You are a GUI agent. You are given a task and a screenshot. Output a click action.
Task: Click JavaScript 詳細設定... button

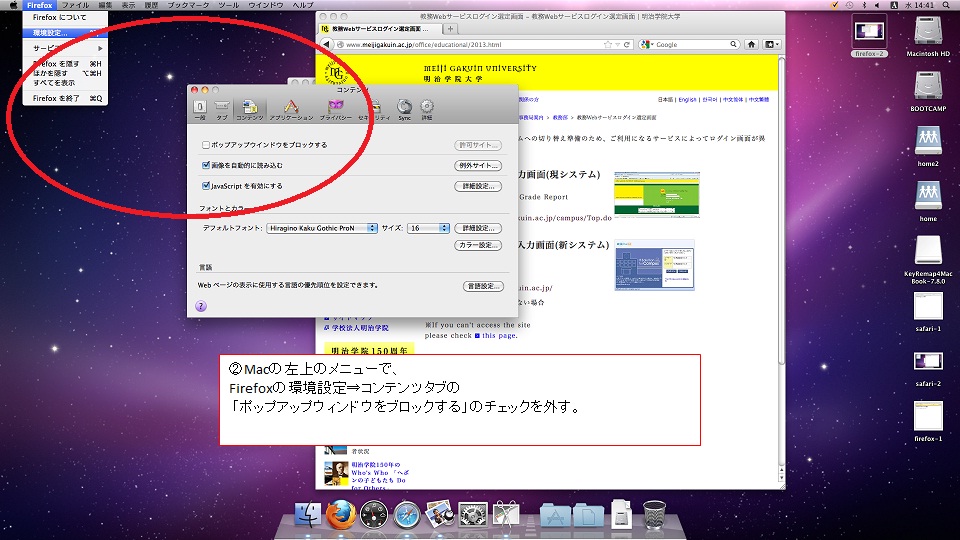[478, 186]
